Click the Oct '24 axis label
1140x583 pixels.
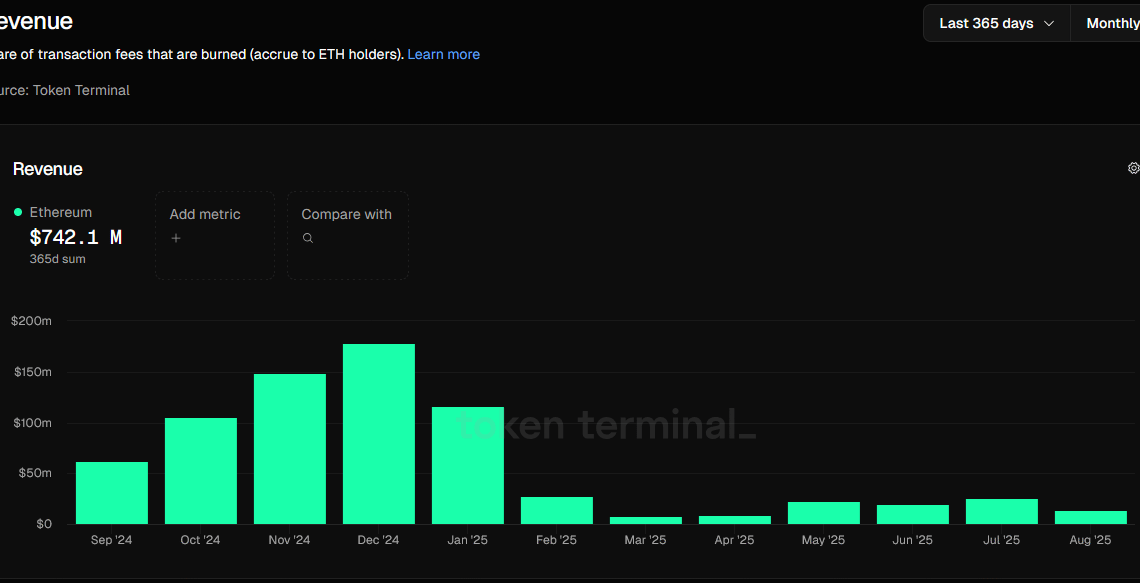201,540
